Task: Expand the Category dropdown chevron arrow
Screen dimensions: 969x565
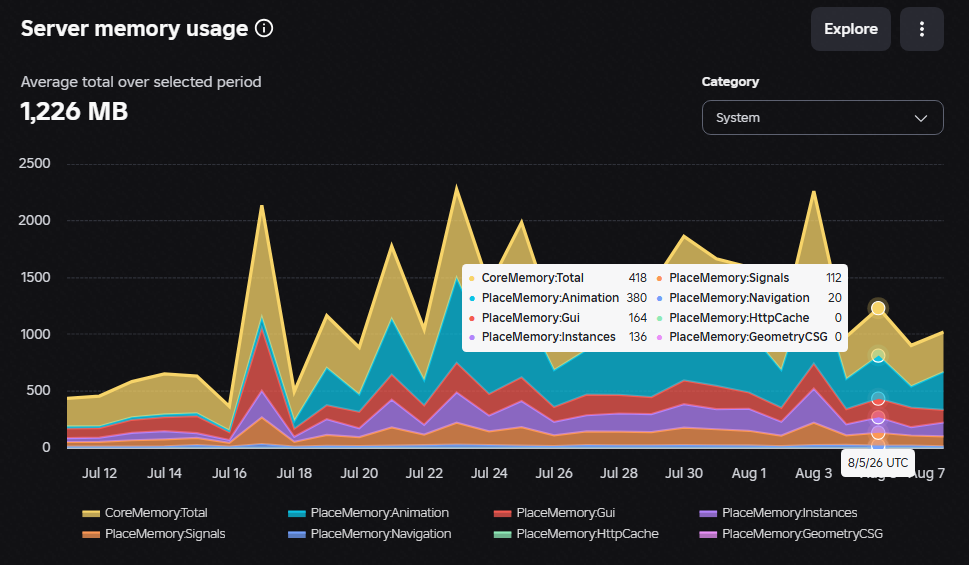Action: point(921,118)
